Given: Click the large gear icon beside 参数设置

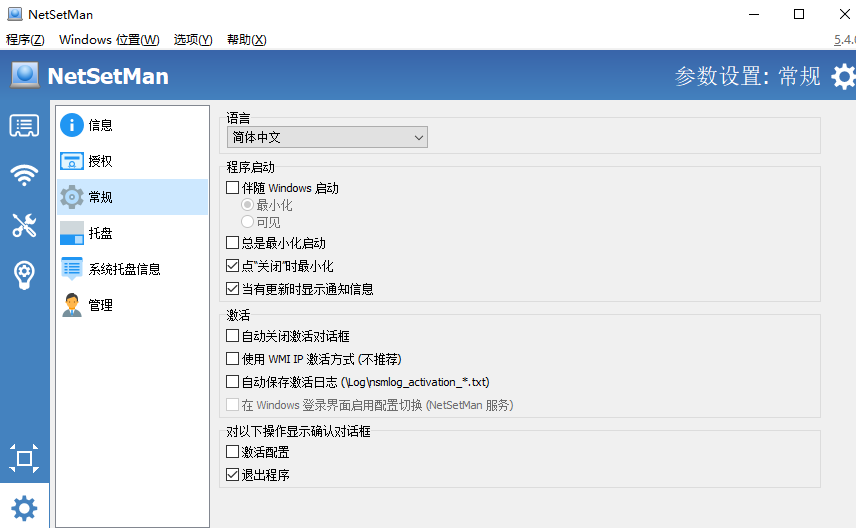Looking at the screenshot, I should pyautogui.click(x=843, y=76).
